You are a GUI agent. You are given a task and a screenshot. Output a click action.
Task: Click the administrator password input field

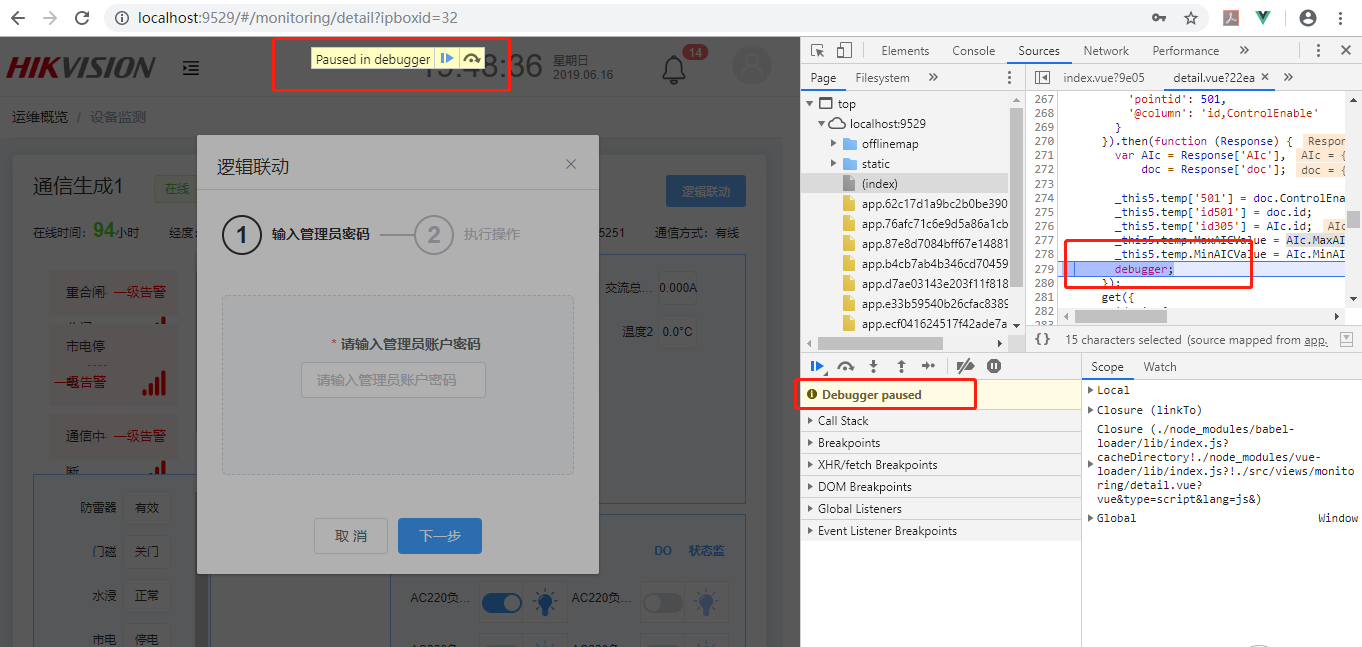point(393,380)
